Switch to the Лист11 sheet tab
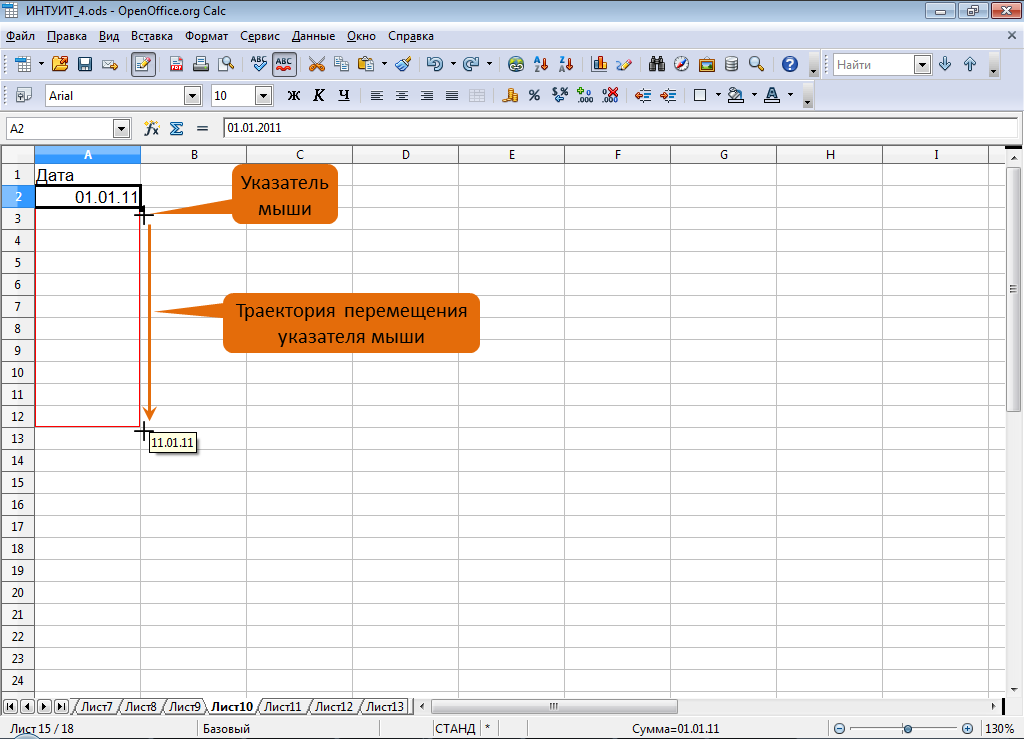 pos(283,706)
